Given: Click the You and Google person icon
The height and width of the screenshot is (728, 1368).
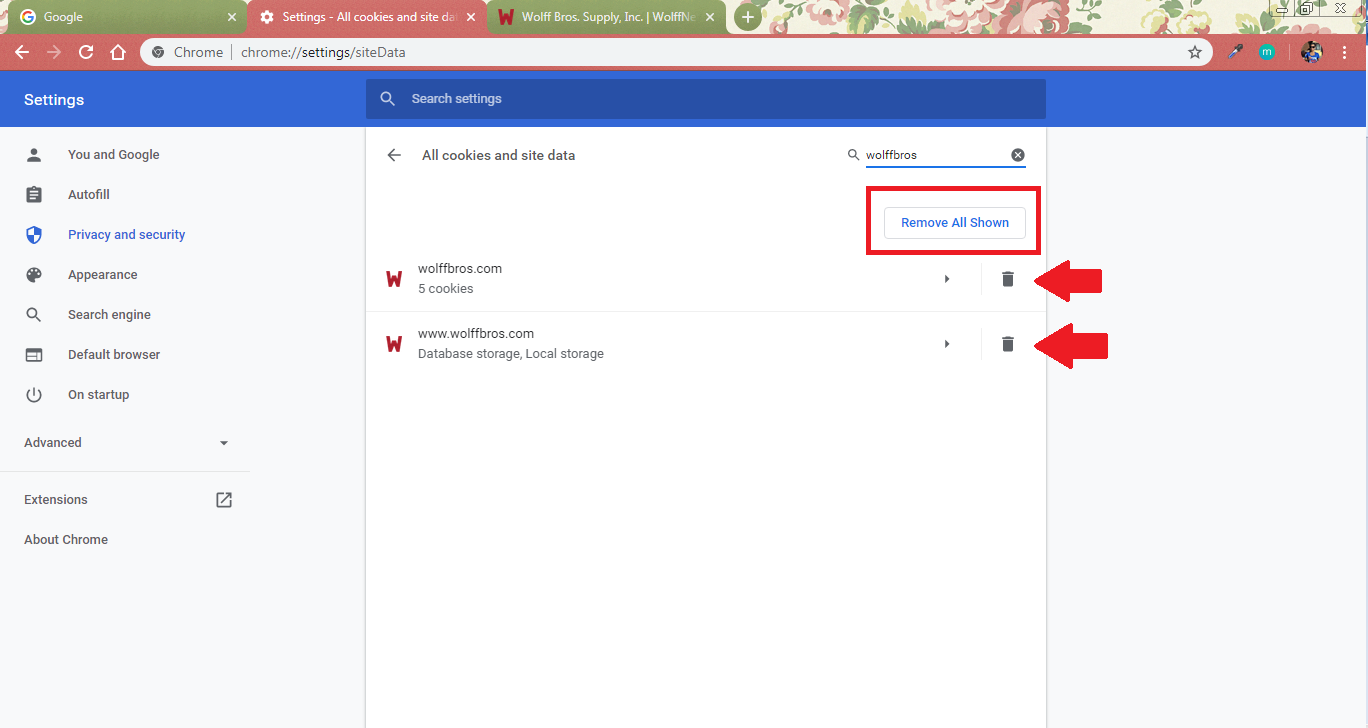Looking at the screenshot, I should pyautogui.click(x=34, y=155).
